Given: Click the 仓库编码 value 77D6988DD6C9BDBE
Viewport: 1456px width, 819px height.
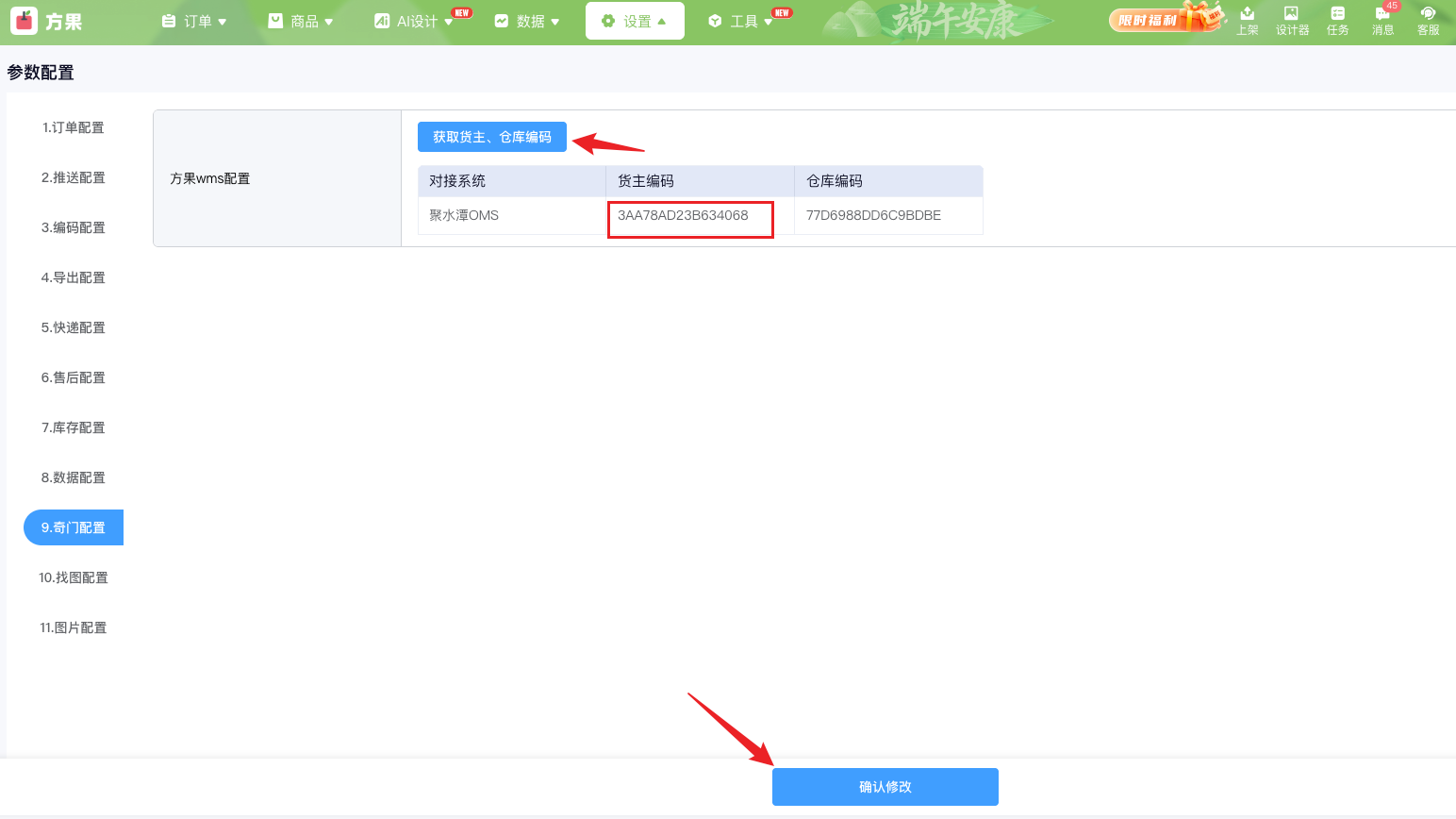Looking at the screenshot, I should pyautogui.click(x=873, y=215).
